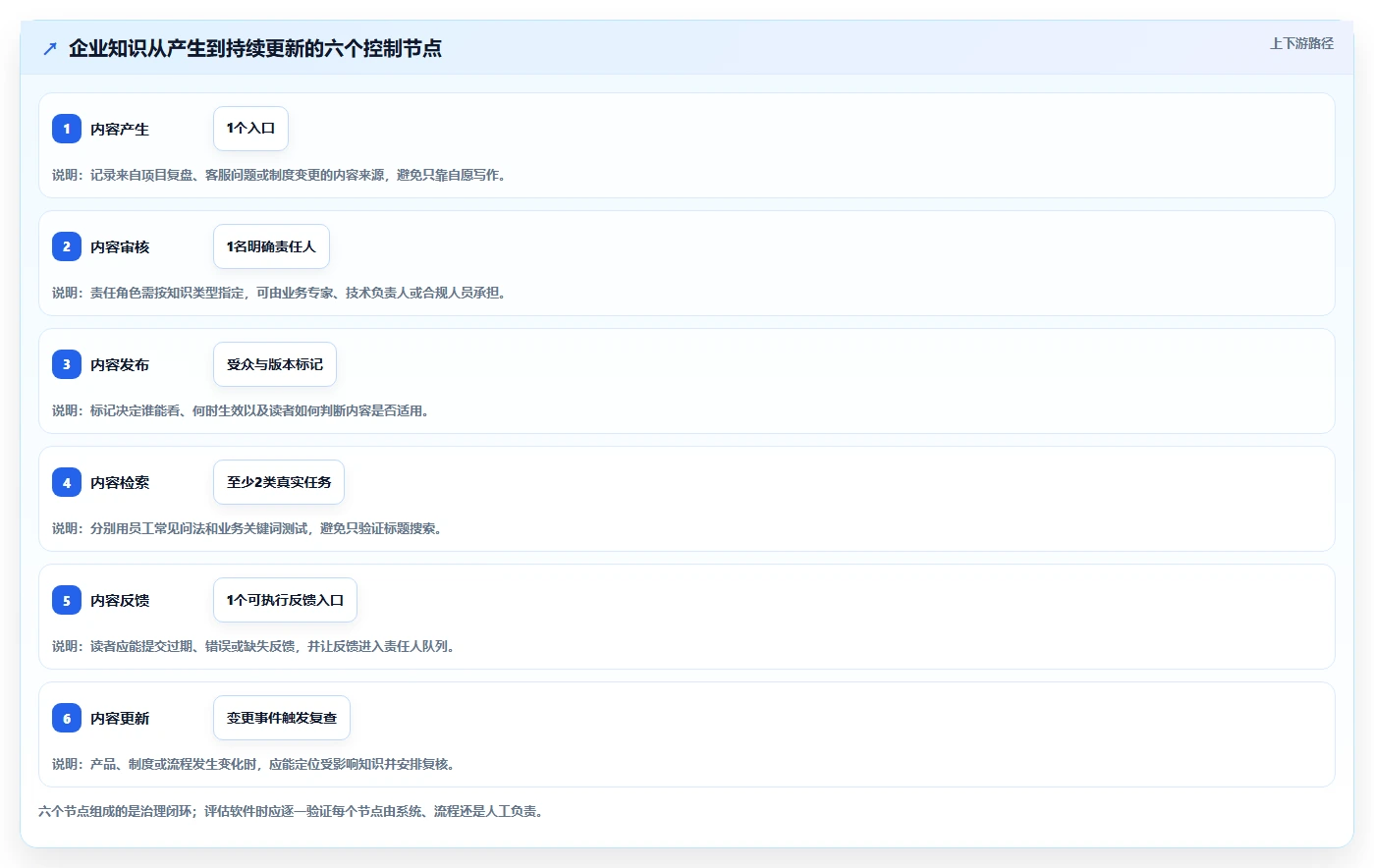
Task: Click the footer note 六个节点组成的是治理闭环
Action: click(291, 811)
